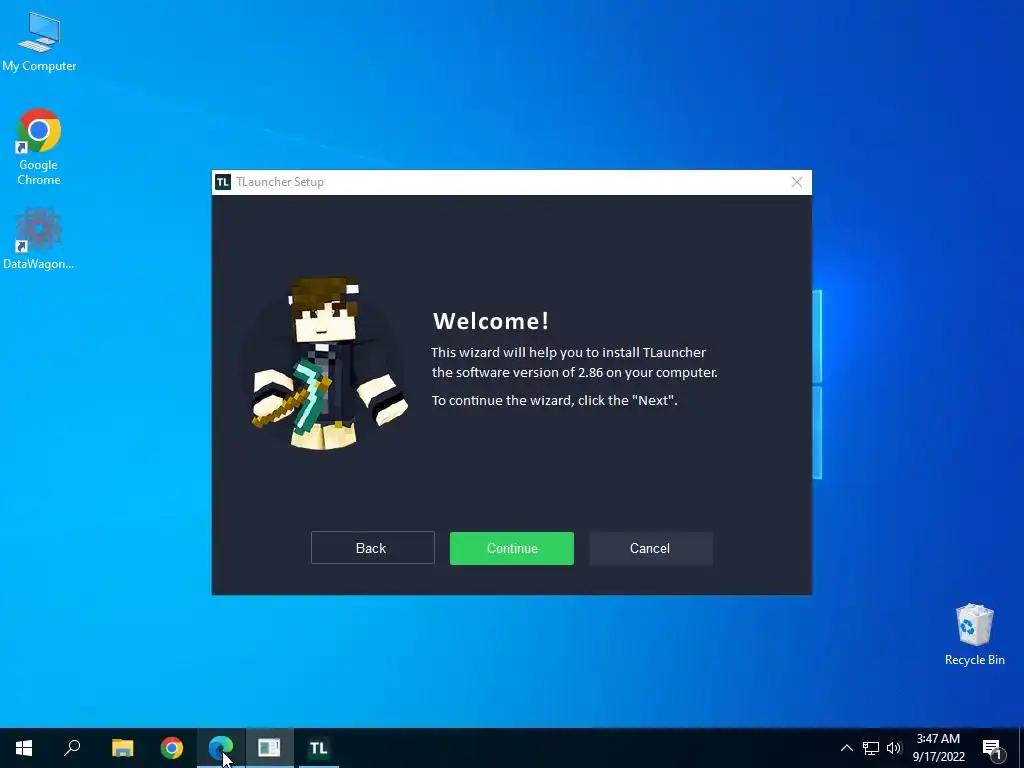Open the Recycle Bin on desktop

(x=974, y=634)
